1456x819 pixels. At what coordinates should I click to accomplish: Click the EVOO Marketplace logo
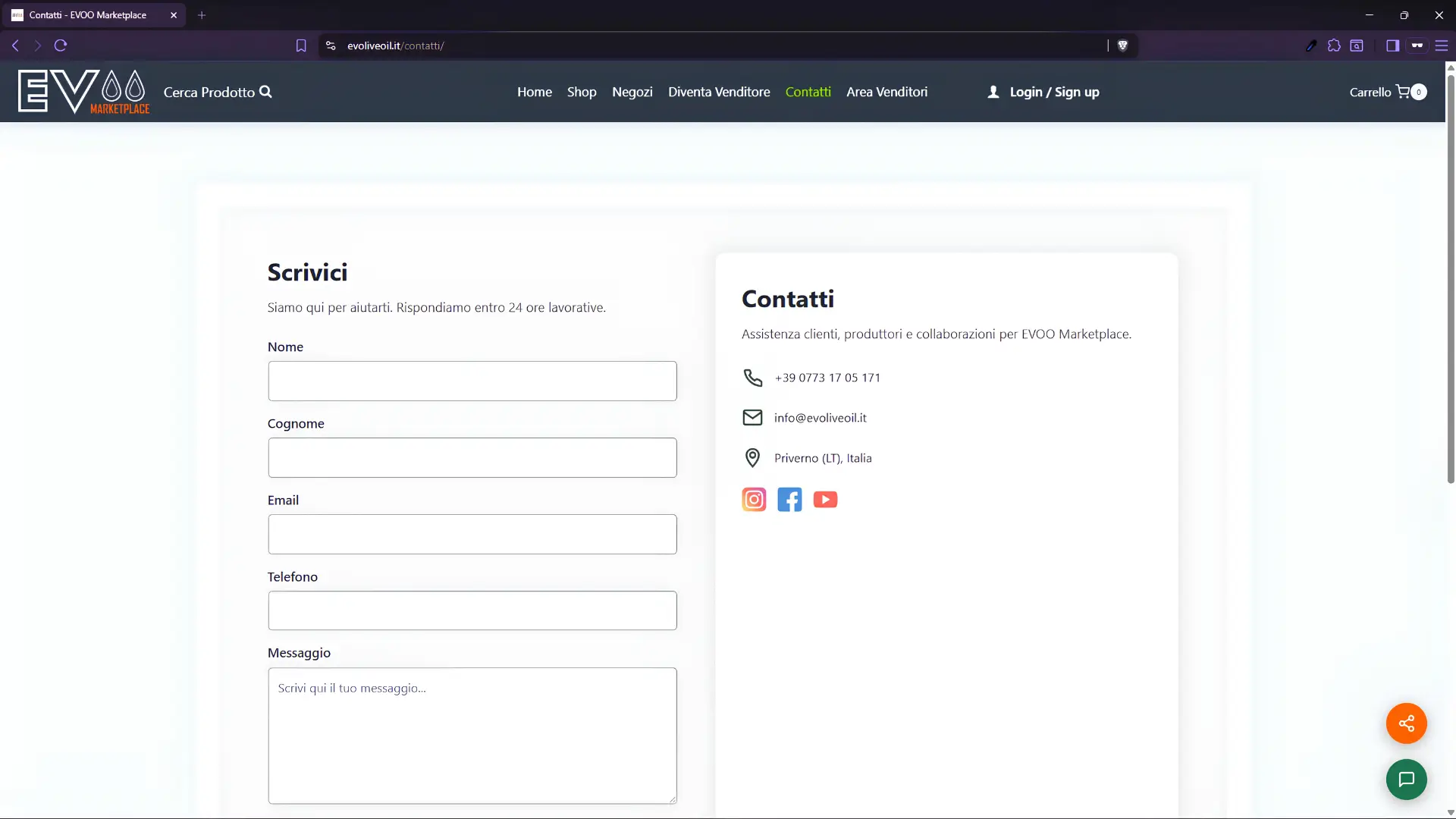click(x=83, y=92)
